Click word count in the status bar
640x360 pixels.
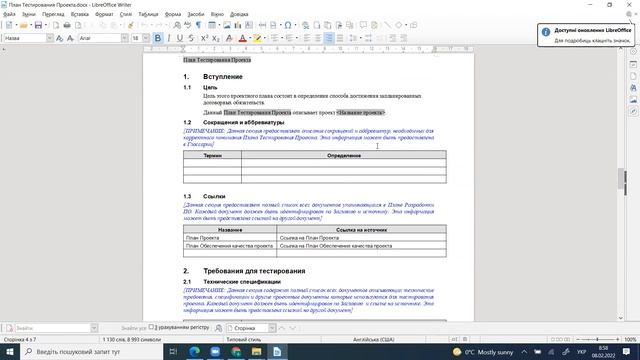point(131,340)
